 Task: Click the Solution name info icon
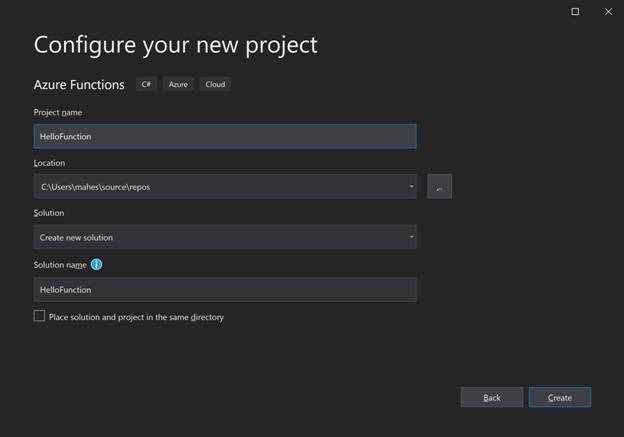click(x=96, y=264)
